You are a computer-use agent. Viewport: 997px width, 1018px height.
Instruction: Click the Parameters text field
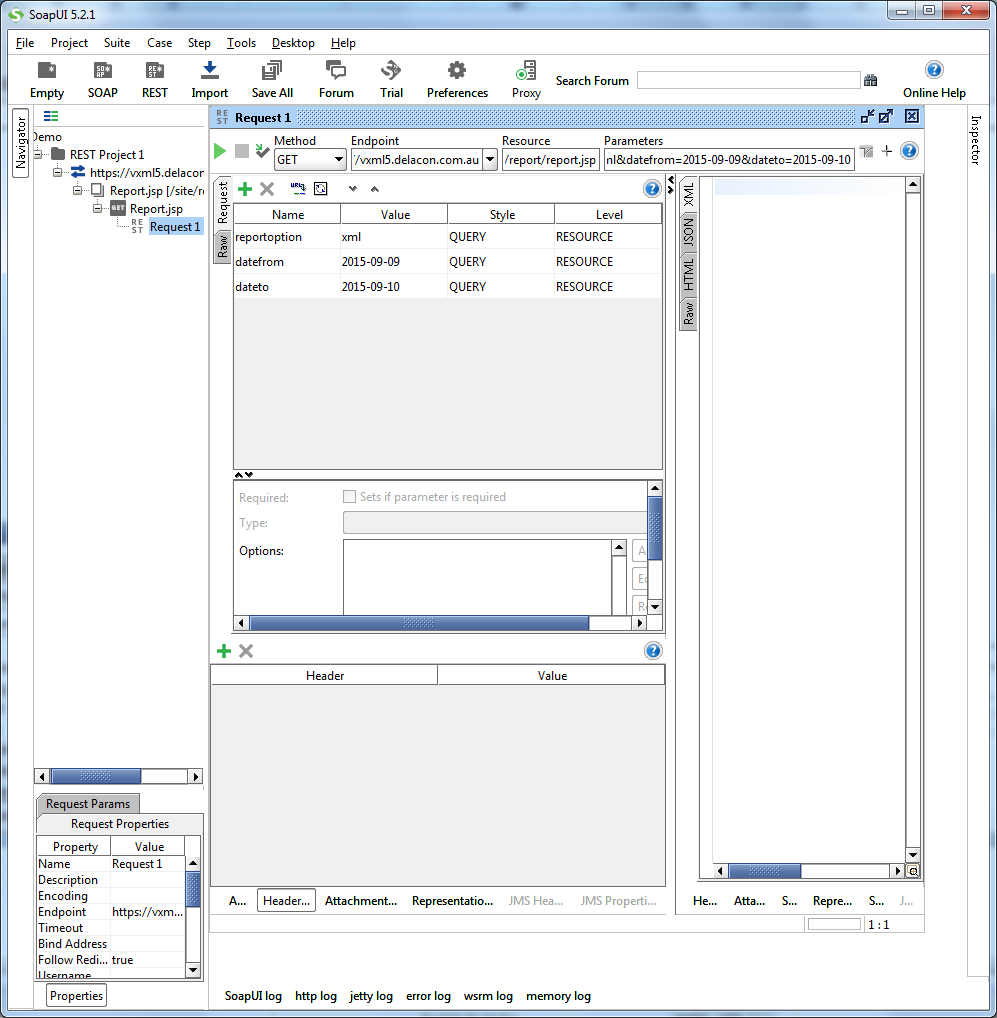pos(729,160)
